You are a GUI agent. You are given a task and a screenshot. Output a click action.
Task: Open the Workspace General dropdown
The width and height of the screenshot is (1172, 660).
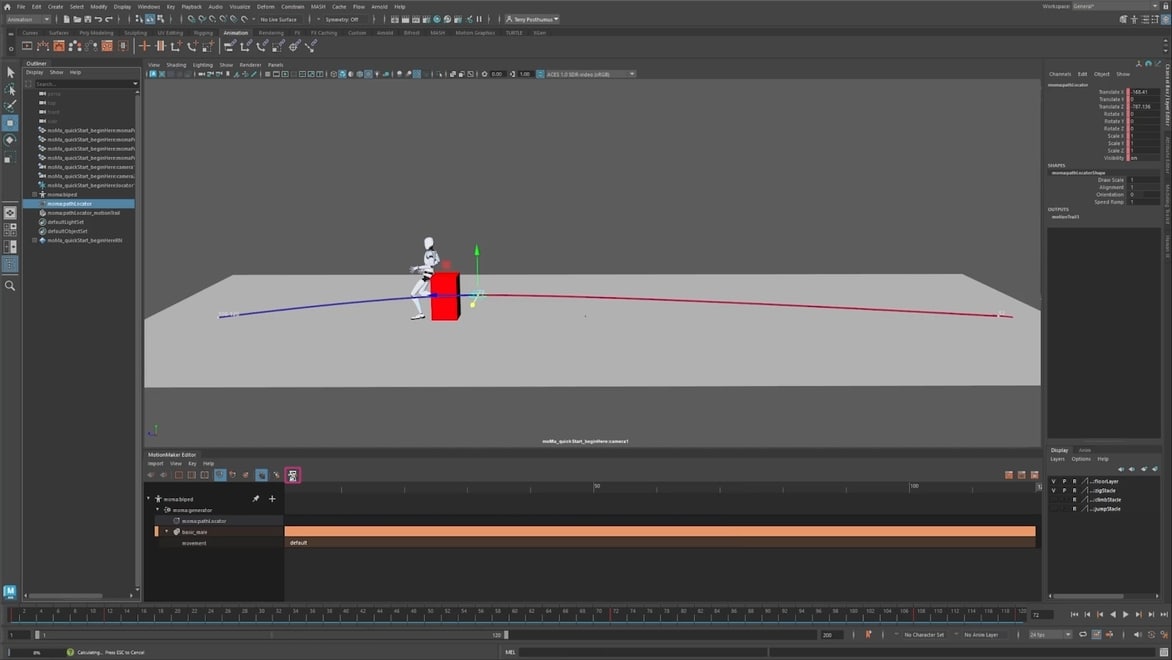(1115, 6)
